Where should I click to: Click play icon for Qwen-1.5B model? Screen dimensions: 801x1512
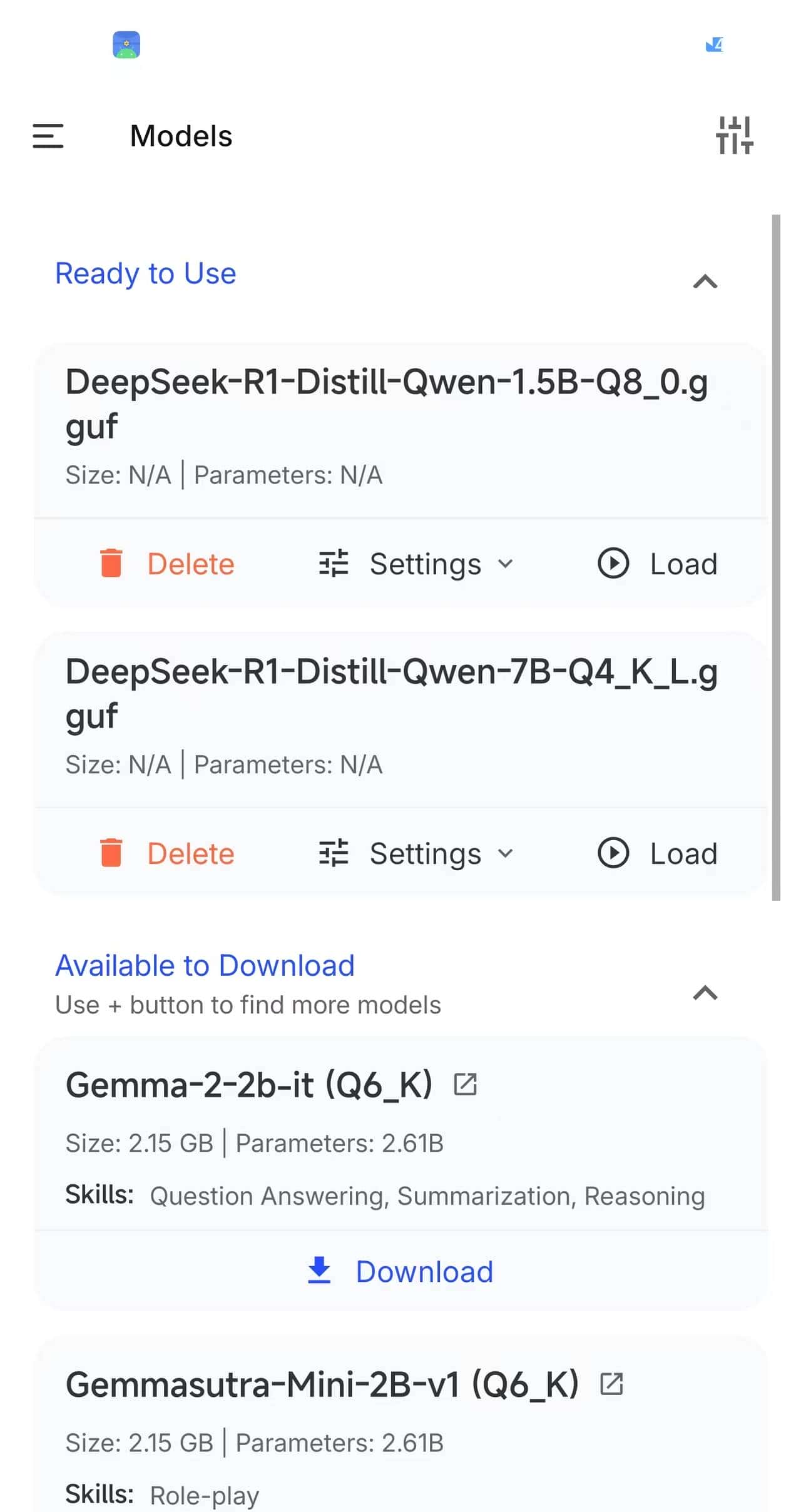(x=613, y=563)
